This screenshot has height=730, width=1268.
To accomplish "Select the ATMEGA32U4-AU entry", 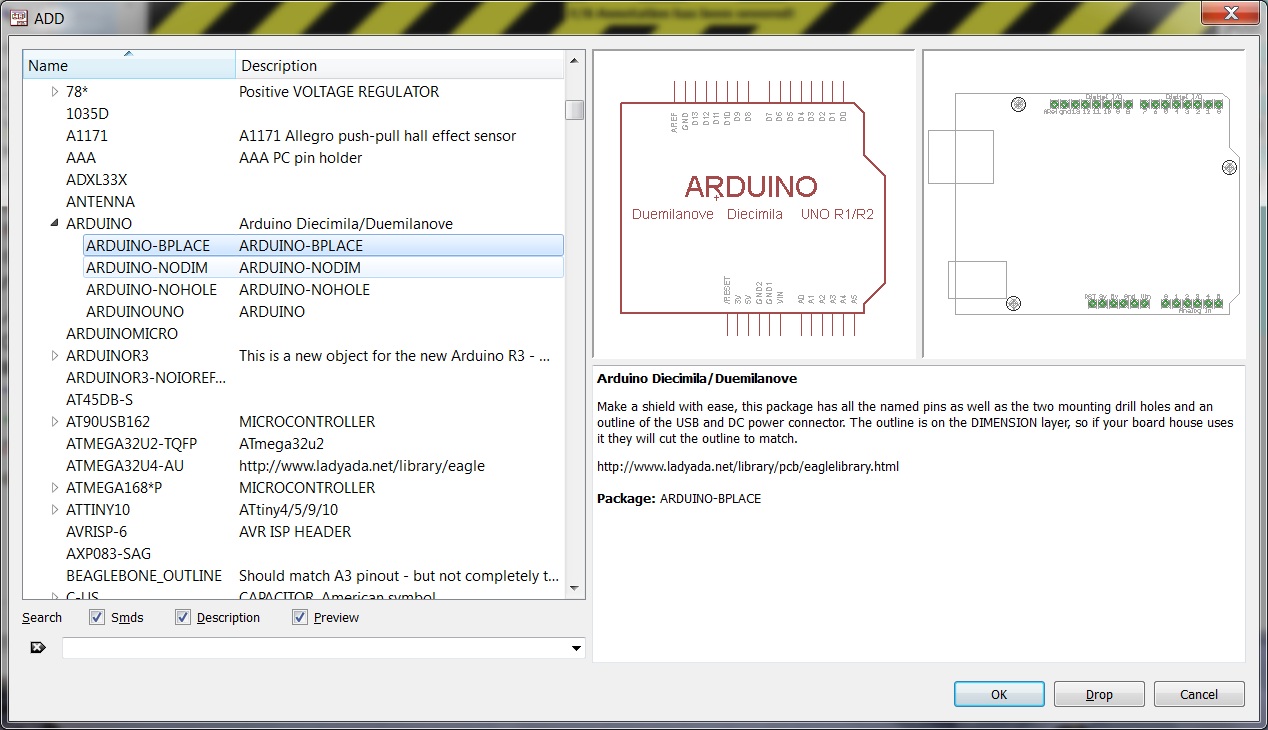I will click(x=125, y=466).
